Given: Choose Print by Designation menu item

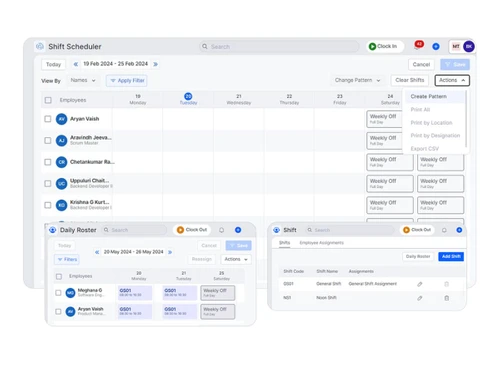Looking at the screenshot, I should coord(435,136).
